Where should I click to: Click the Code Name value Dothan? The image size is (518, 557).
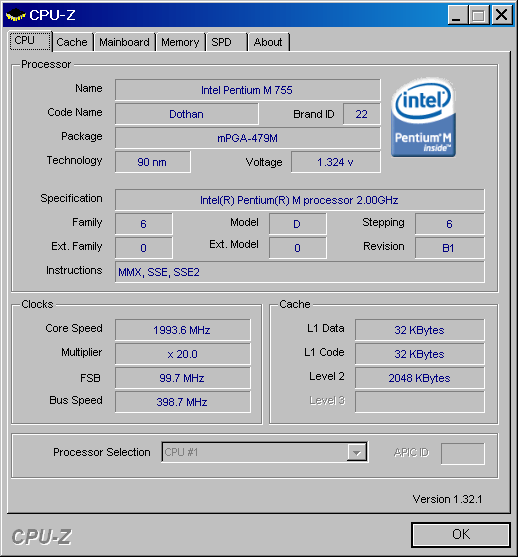pos(187,114)
